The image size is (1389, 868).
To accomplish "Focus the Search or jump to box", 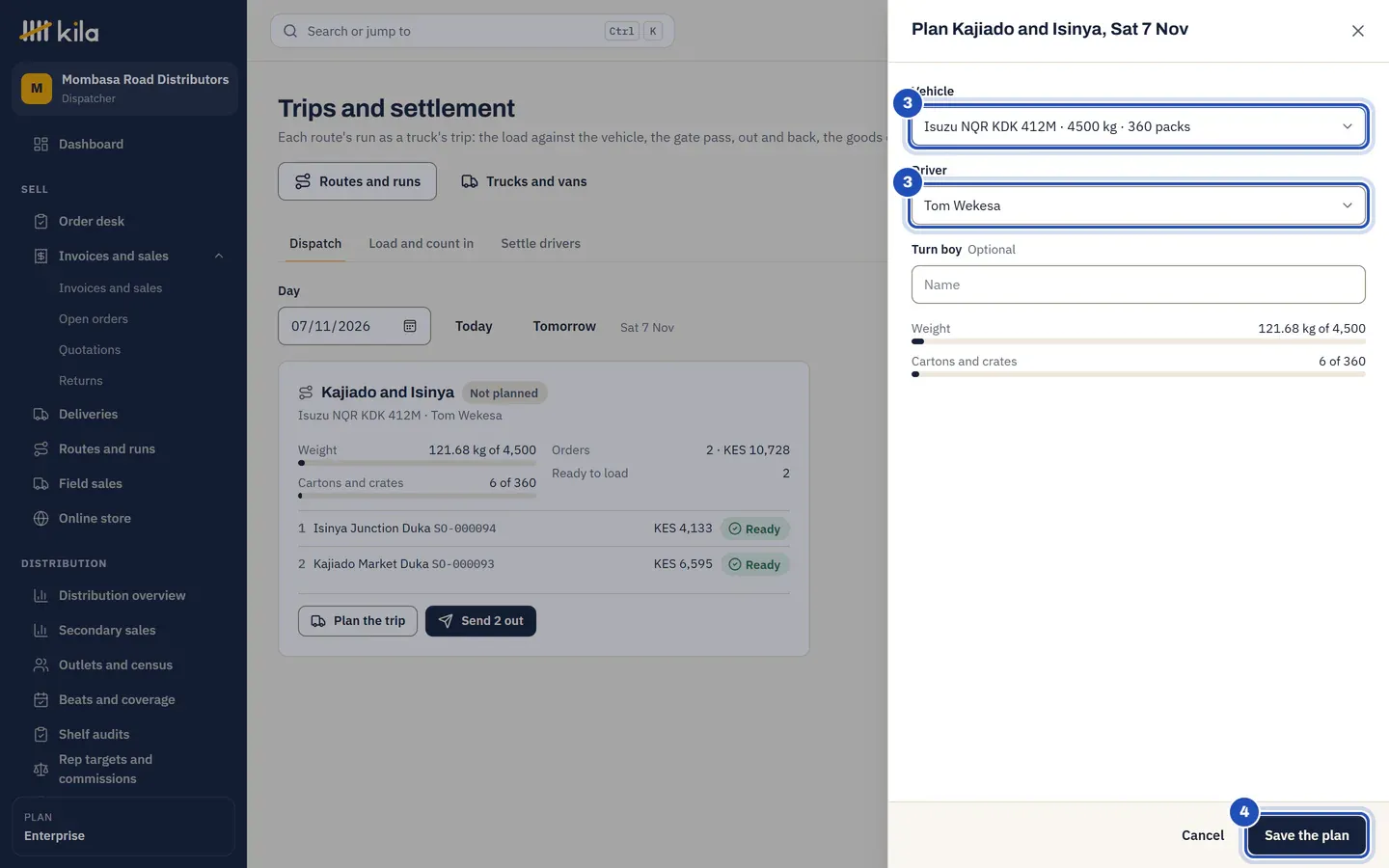I will [473, 31].
